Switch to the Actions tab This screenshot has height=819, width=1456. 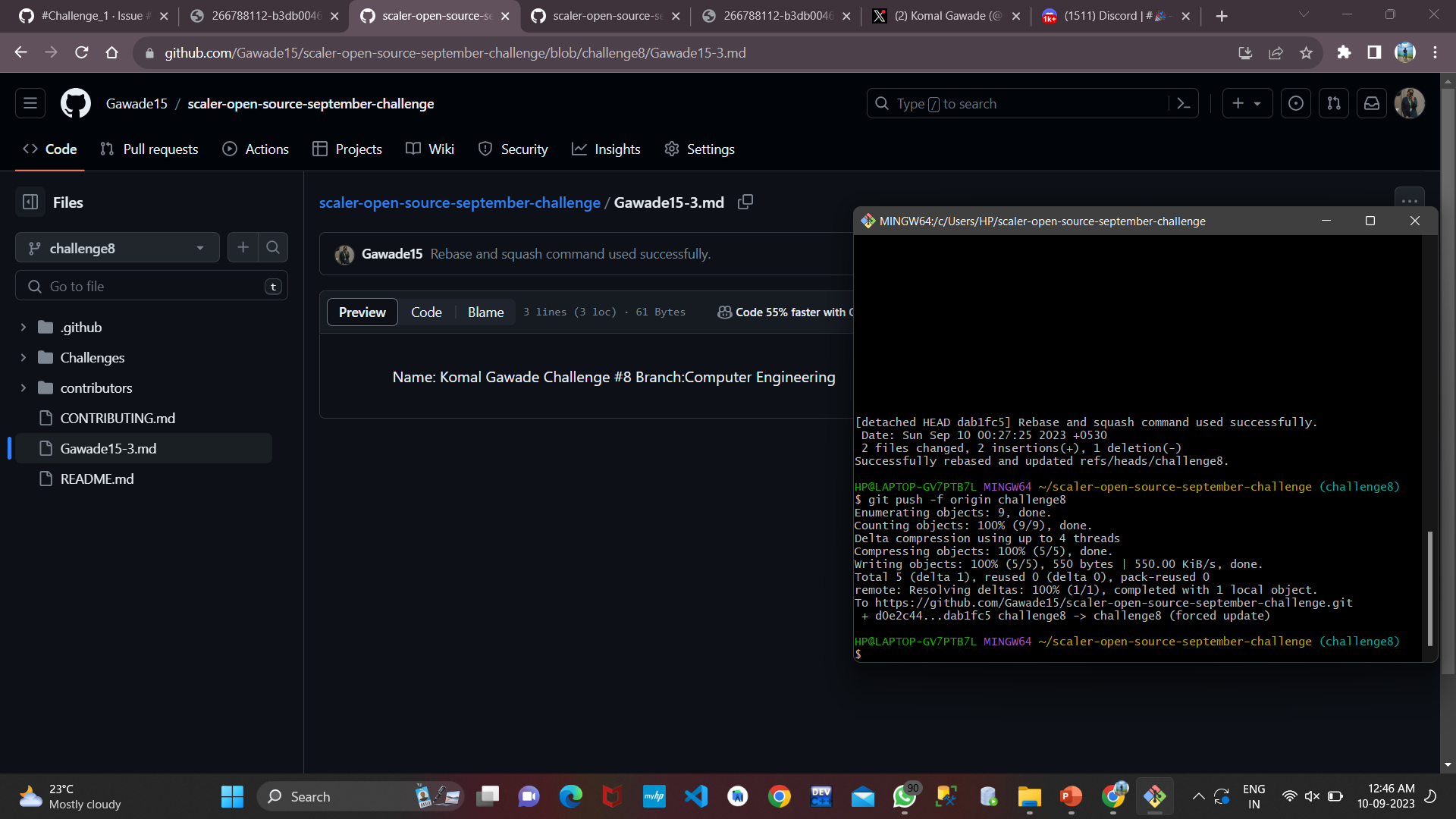point(256,149)
